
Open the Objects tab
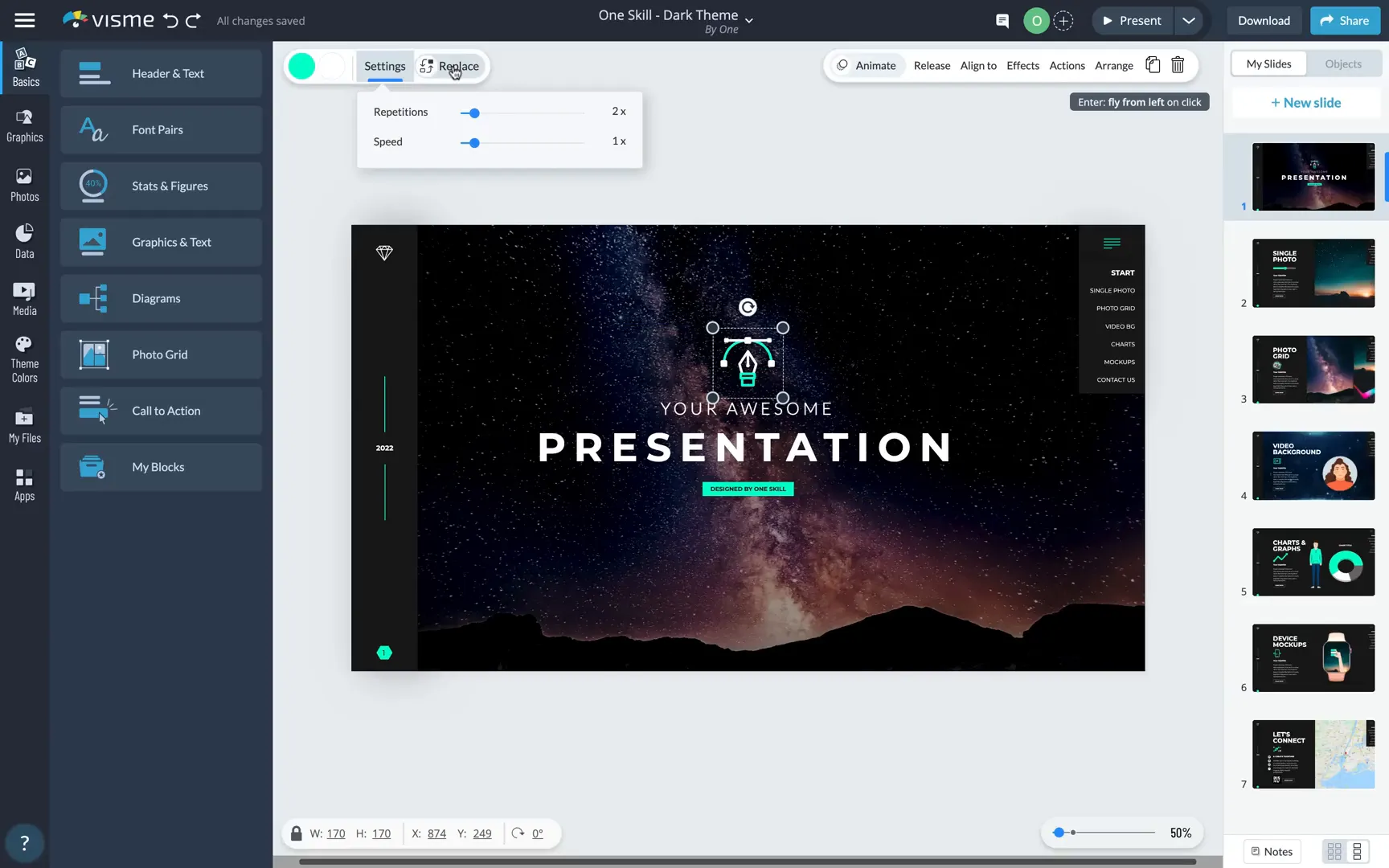point(1342,63)
